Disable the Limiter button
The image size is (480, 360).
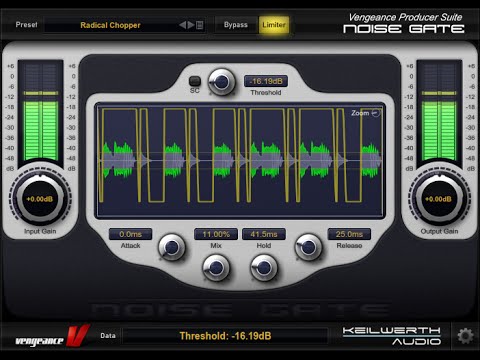tap(274, 25)
